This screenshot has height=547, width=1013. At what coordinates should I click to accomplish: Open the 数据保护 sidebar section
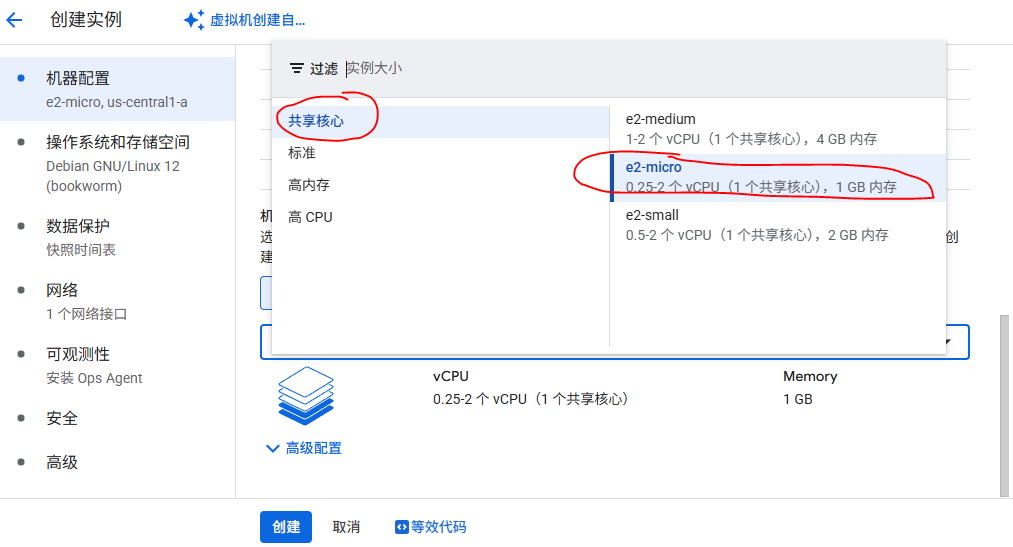click(x=118, y=237)
